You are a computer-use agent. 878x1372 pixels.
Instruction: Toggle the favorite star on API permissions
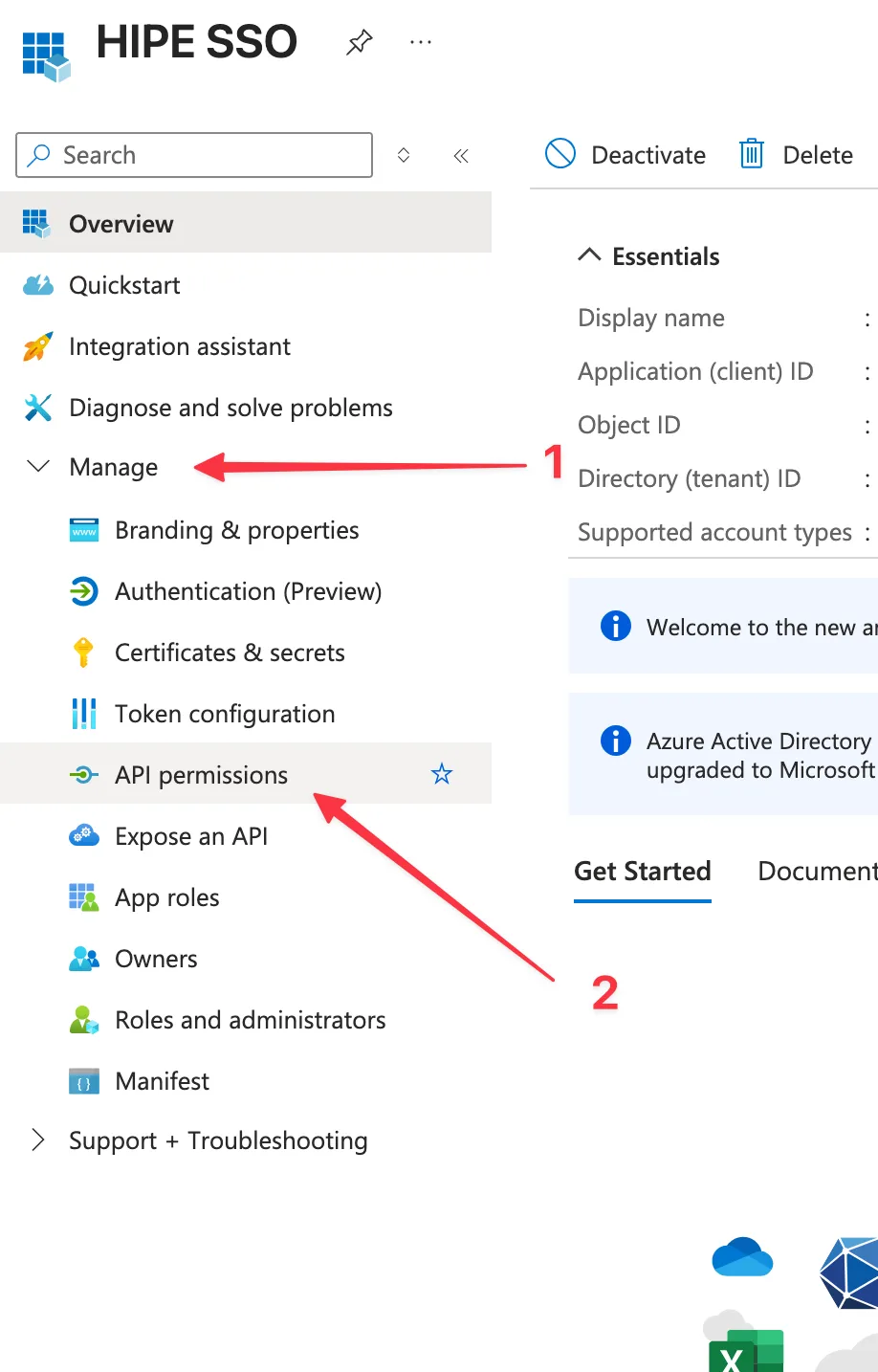click(441, 774)
